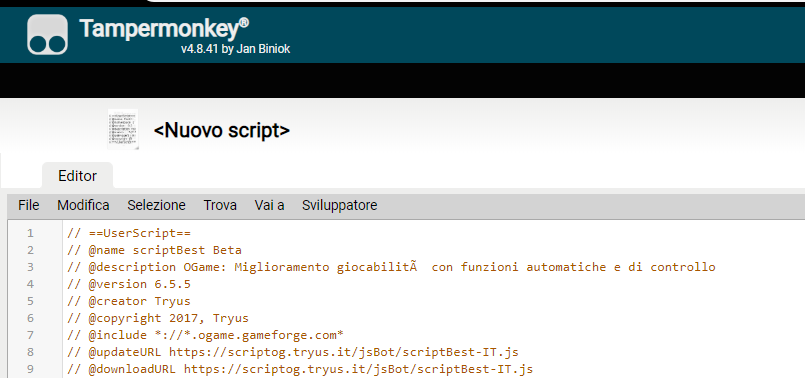805x378 pixels.
Task: Click the '@creator Tryus' line
Action: tap(129, 301)
